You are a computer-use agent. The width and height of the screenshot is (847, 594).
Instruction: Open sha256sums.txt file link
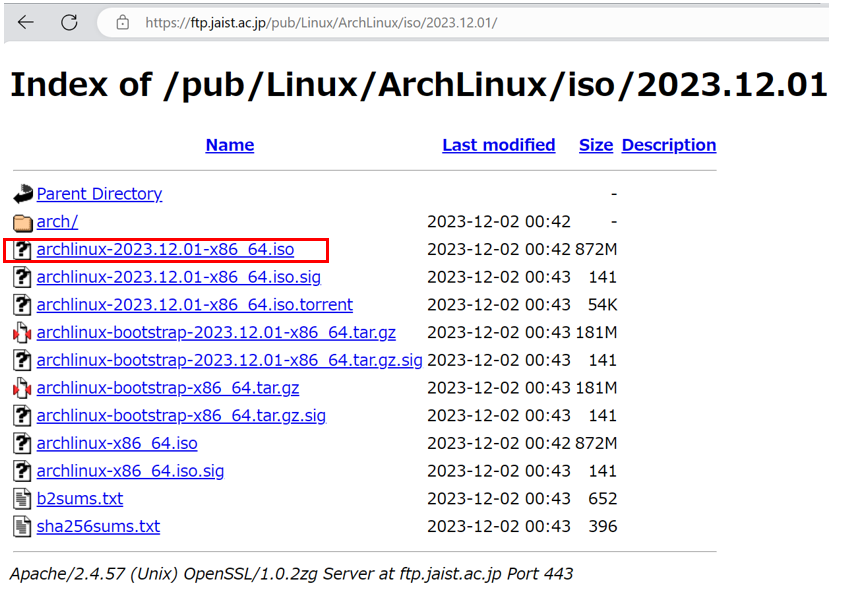[x=98, y=526]
